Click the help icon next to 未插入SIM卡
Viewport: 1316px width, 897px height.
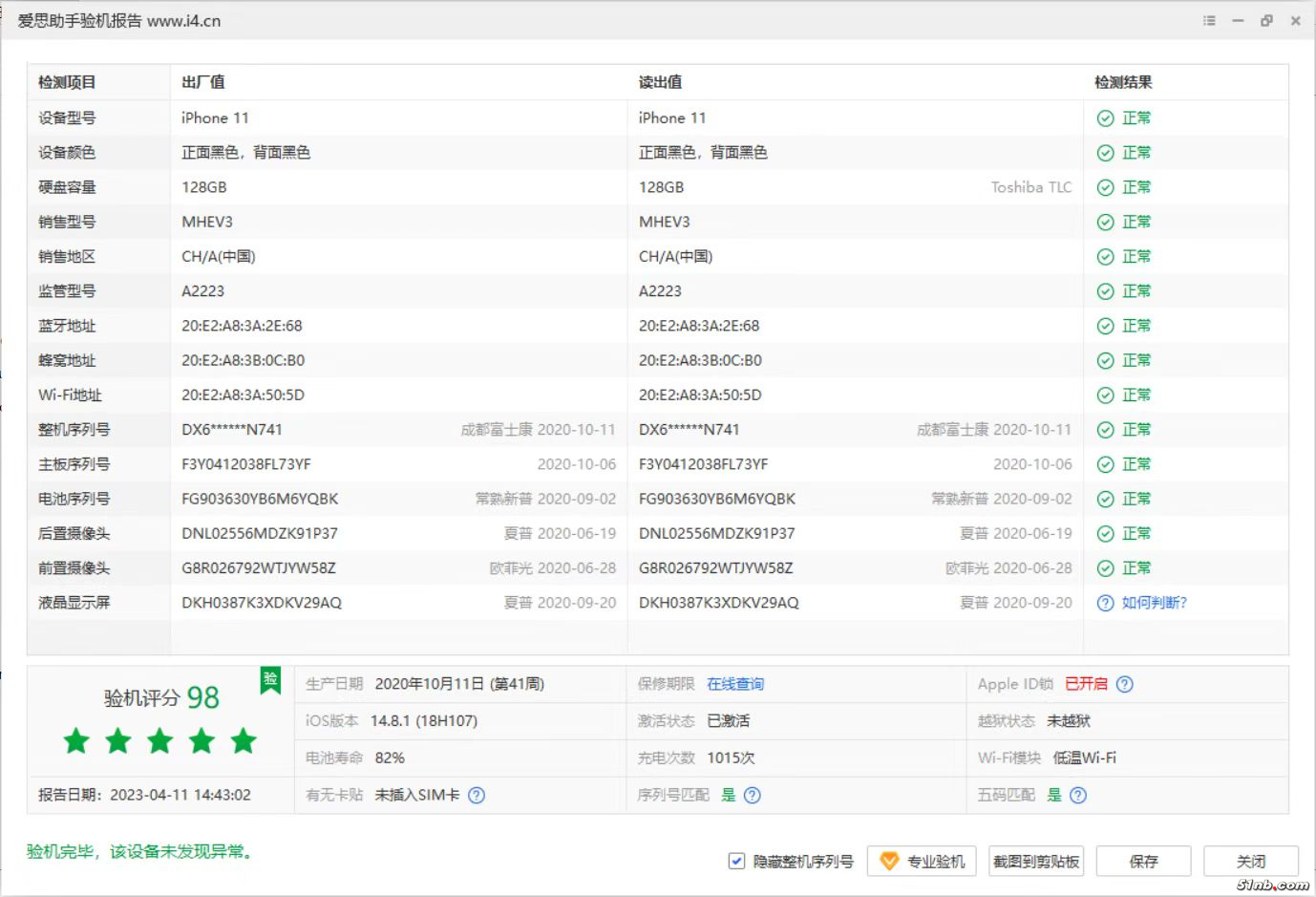click(477, 795)
